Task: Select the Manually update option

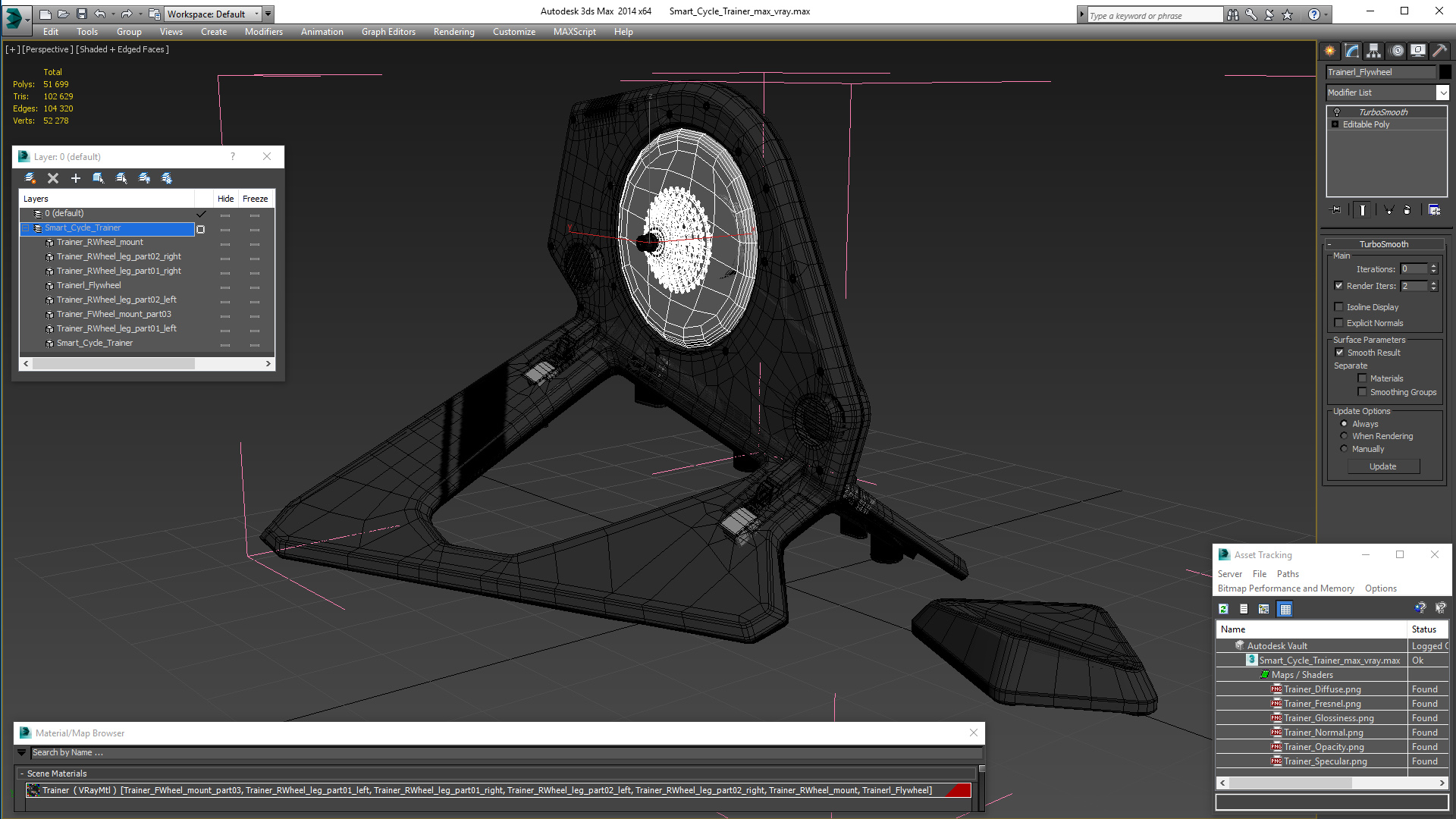Action: tap(1345, 449)
